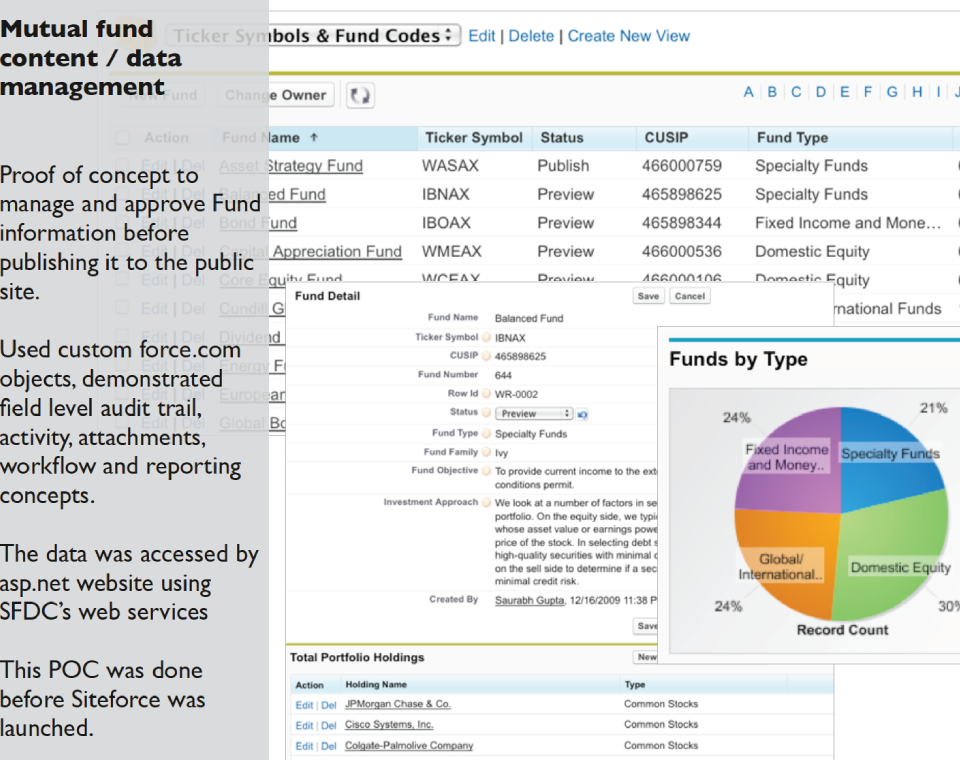Click help icon next to Ticker Symbol label
Image resolution: width=960 pixels, height=760 pixels.
(x=486, y=337)
